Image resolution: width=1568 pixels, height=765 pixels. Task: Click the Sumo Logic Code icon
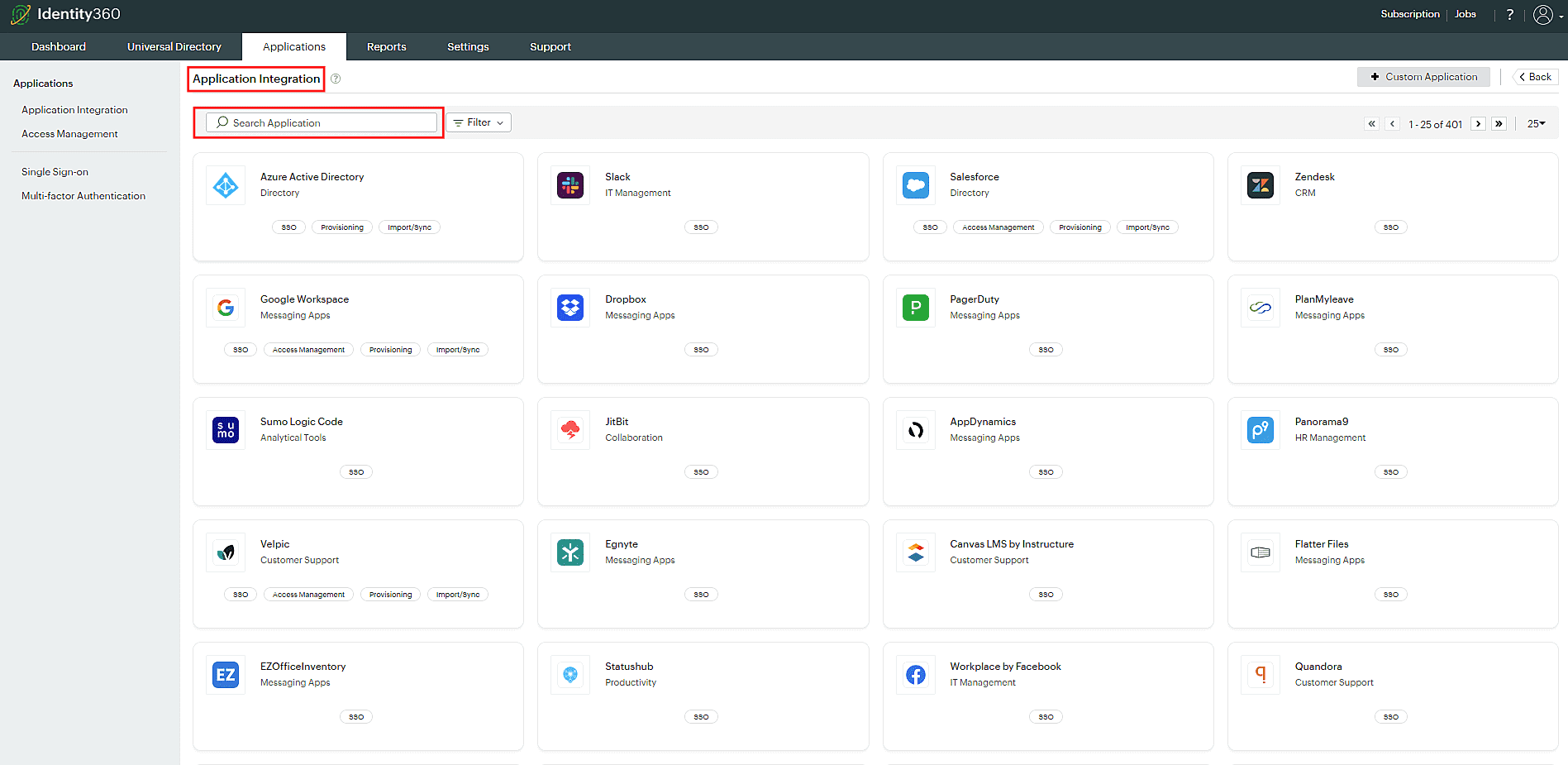point(226,430)
